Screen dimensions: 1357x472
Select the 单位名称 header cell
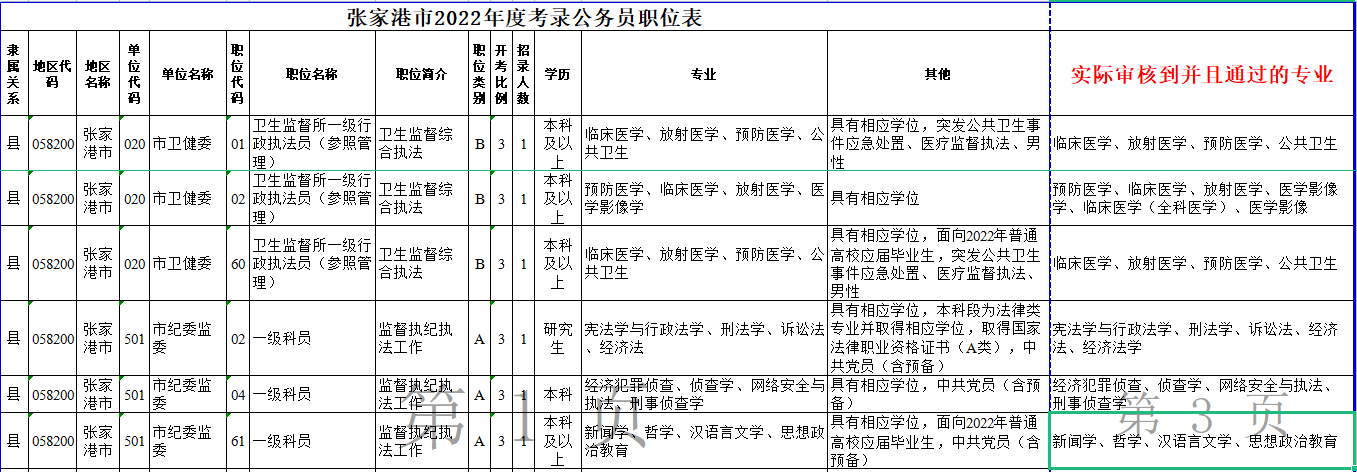pos(187,74)
